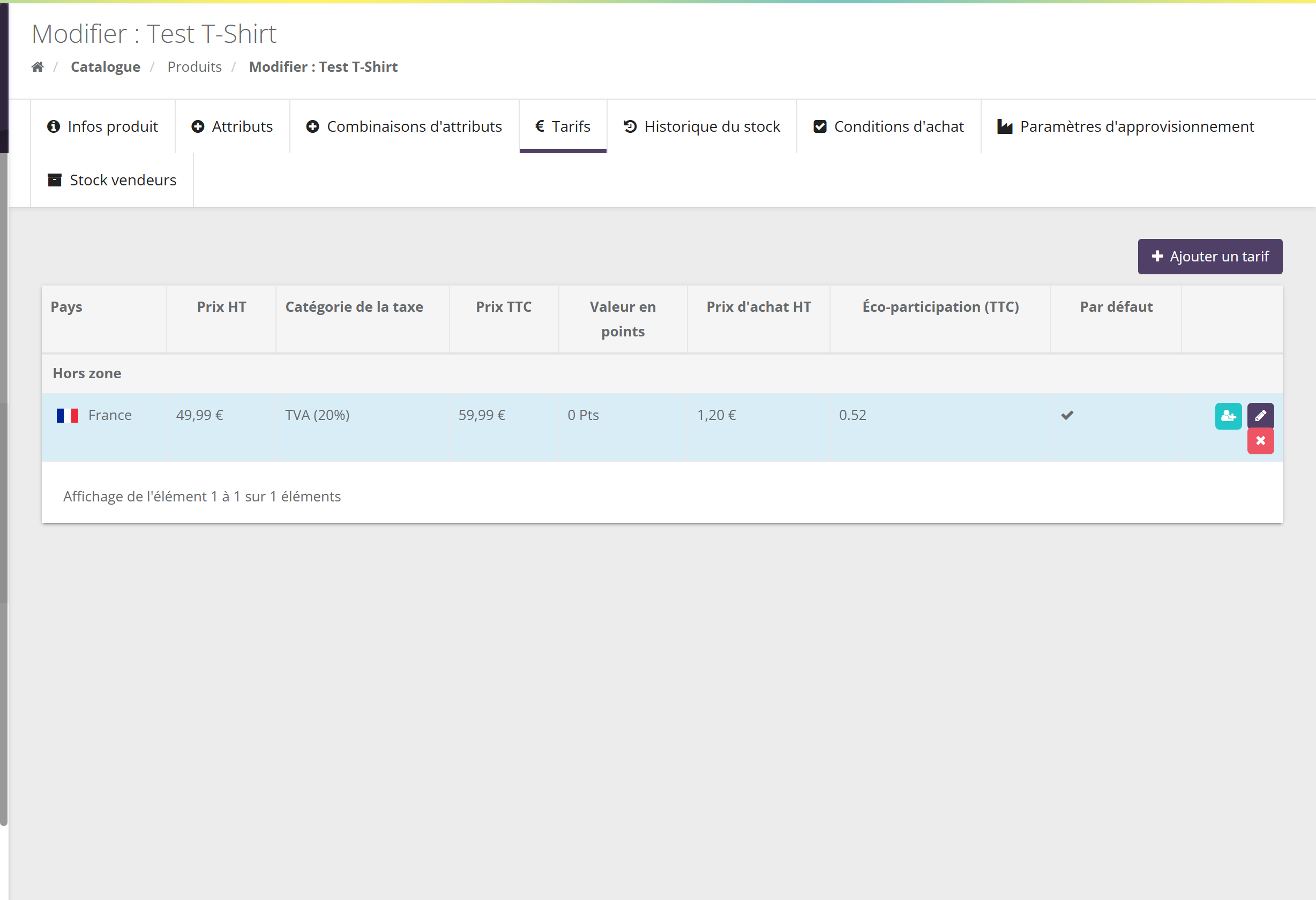The height and width of the screenshot is (900, 1316).
Task: Click the 0.52 eco-participation value
Action: point(852,415)
